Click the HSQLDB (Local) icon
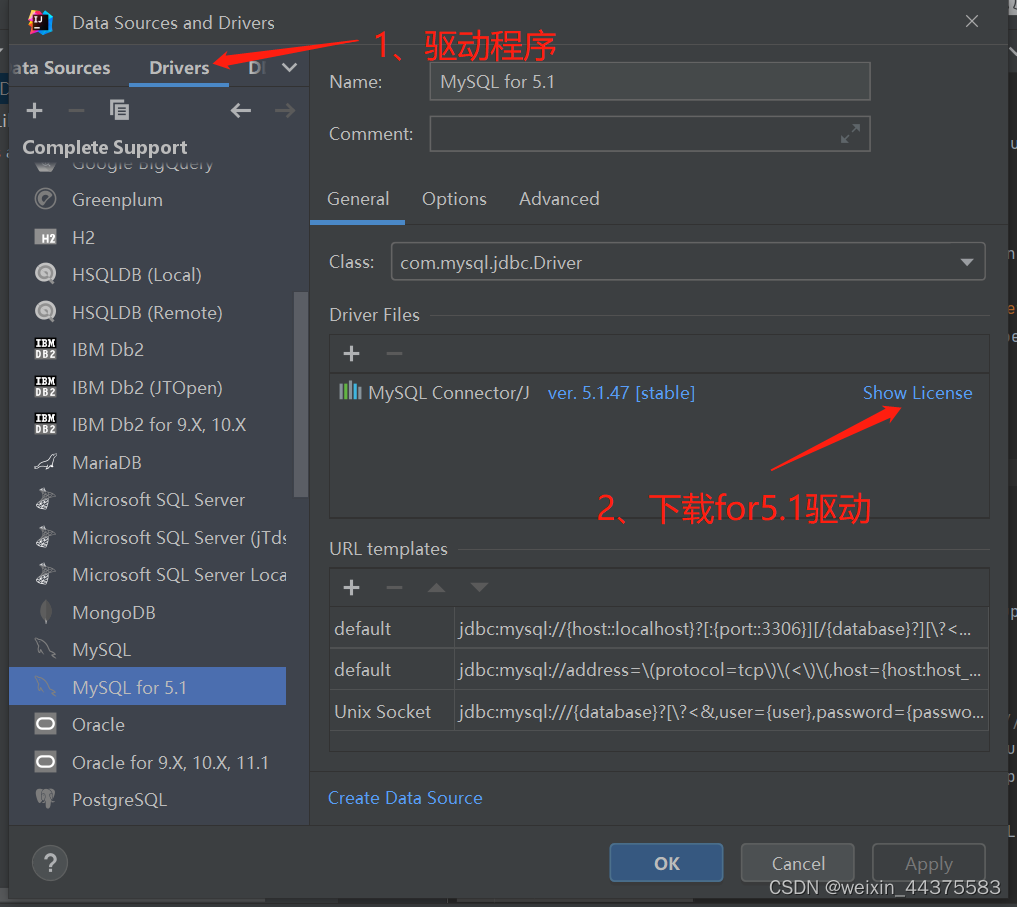 point(45,274)
